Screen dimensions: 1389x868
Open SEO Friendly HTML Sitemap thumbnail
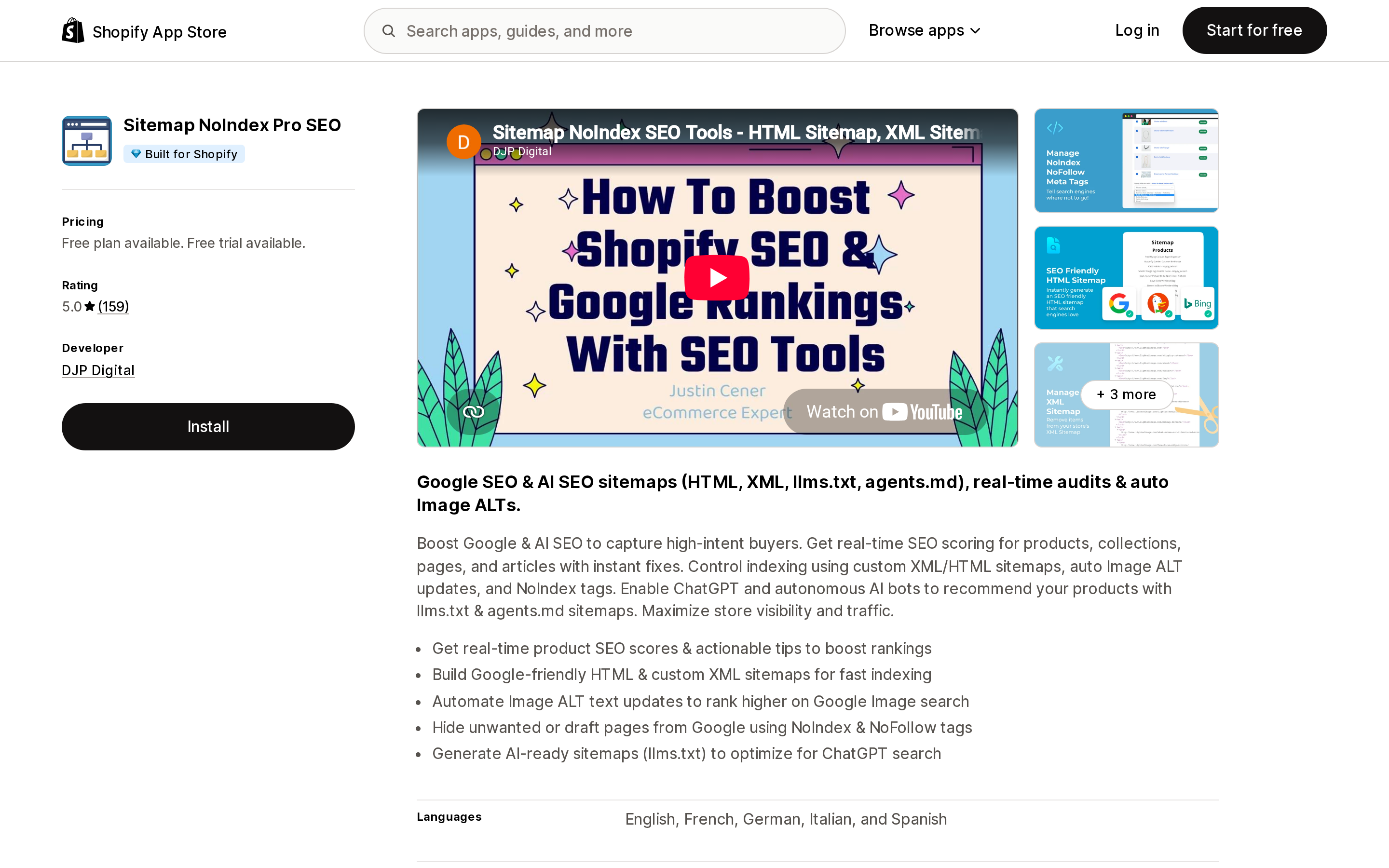tap(1126, 277)
